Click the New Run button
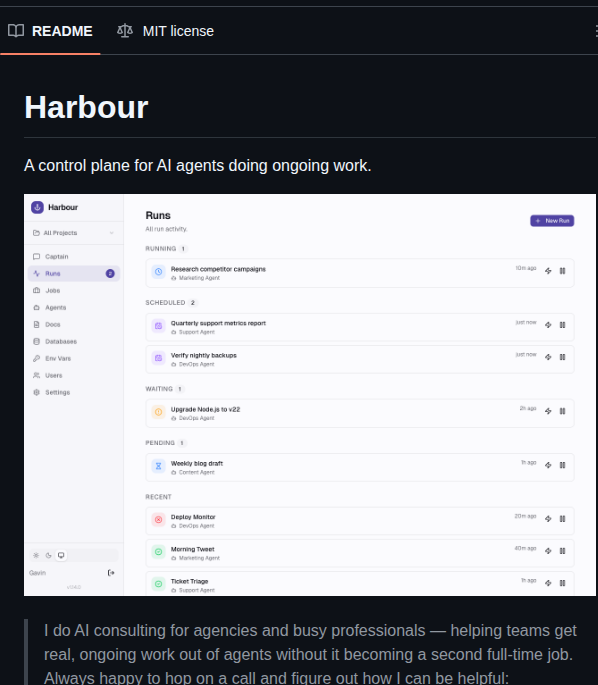Viewport: 598px width, 685px height. 552,221
